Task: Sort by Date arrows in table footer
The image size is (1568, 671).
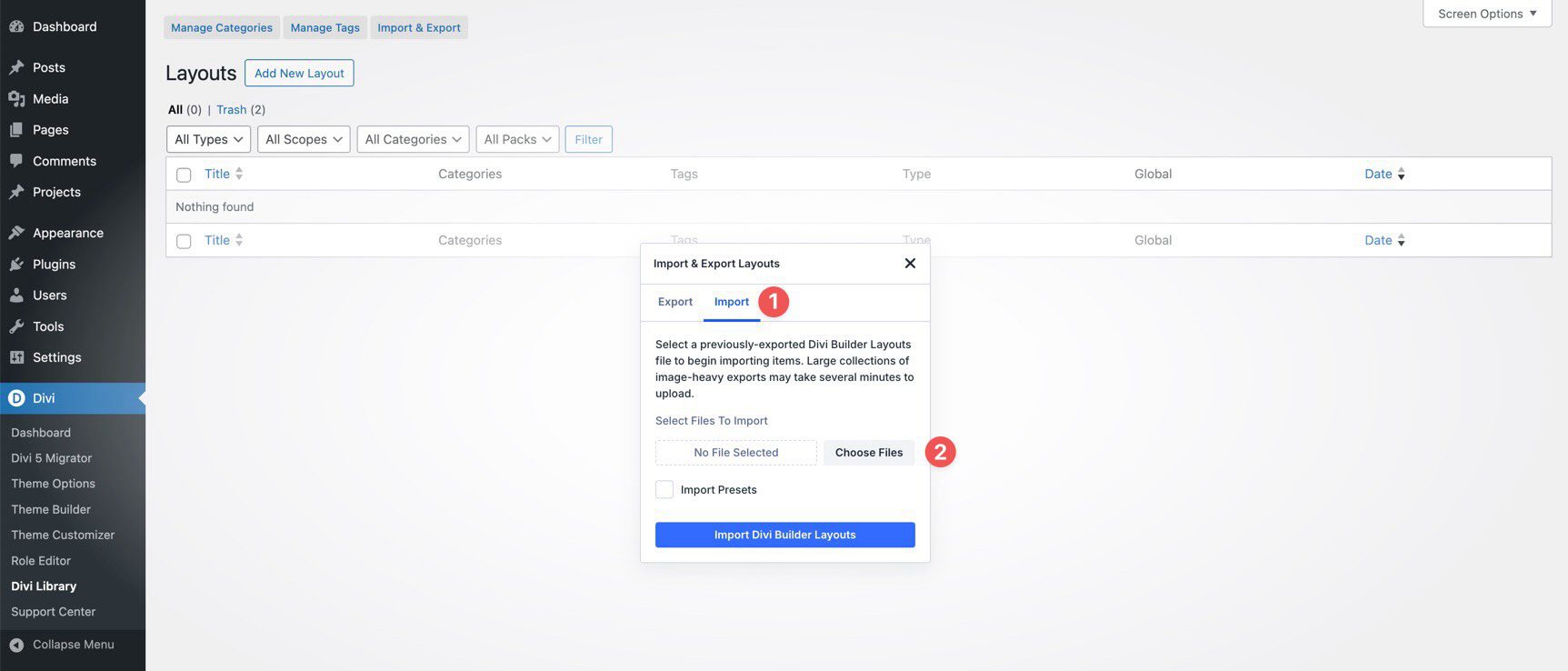Action: pos(1401,240)
